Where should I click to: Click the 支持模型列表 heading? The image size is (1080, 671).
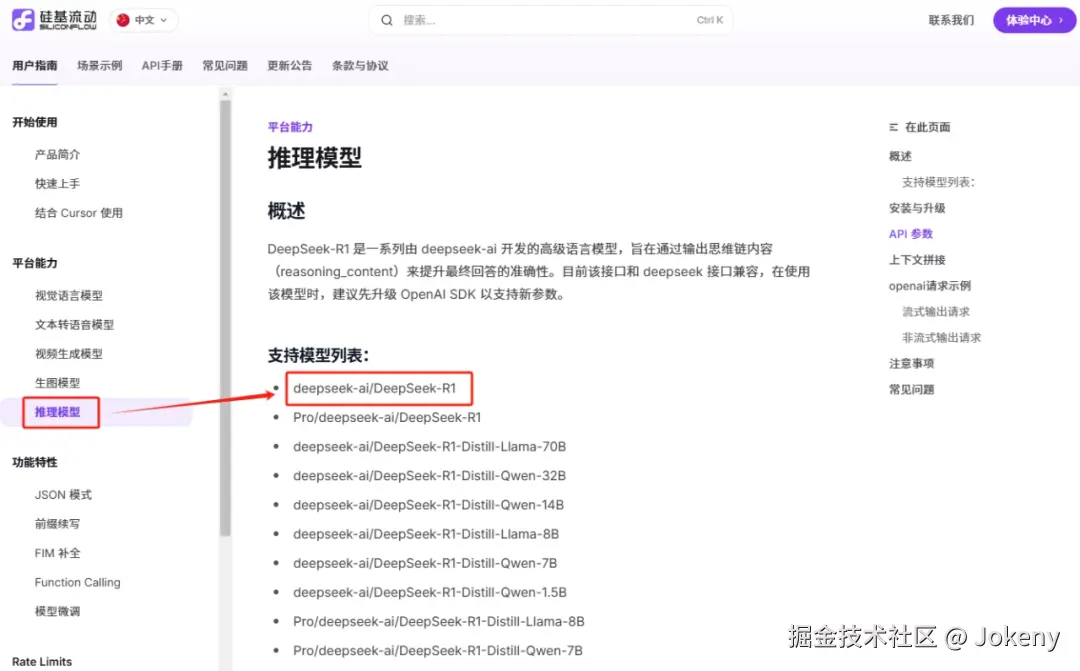(x=318, y=355)
